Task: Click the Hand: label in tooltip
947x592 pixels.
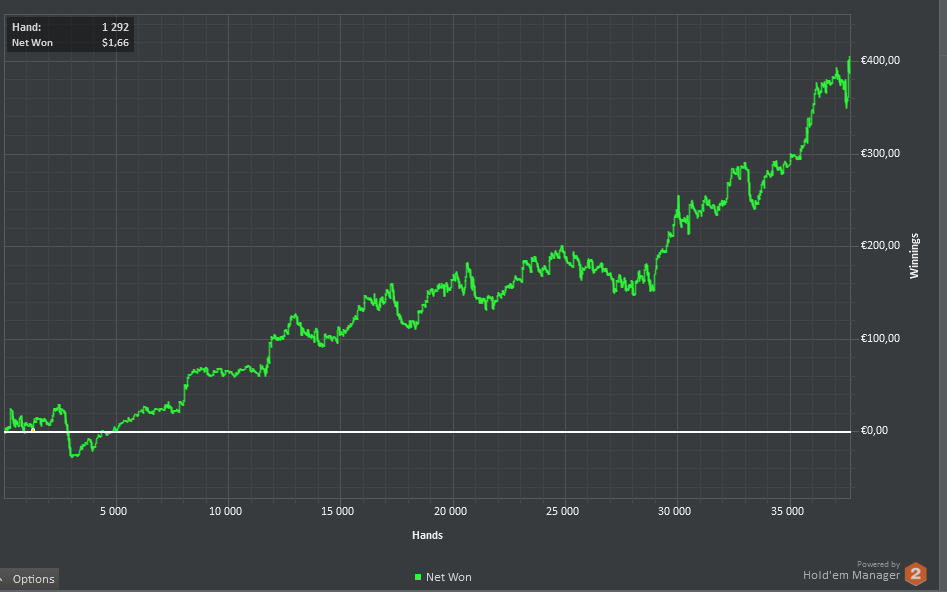Action: (x=27, y=27)
